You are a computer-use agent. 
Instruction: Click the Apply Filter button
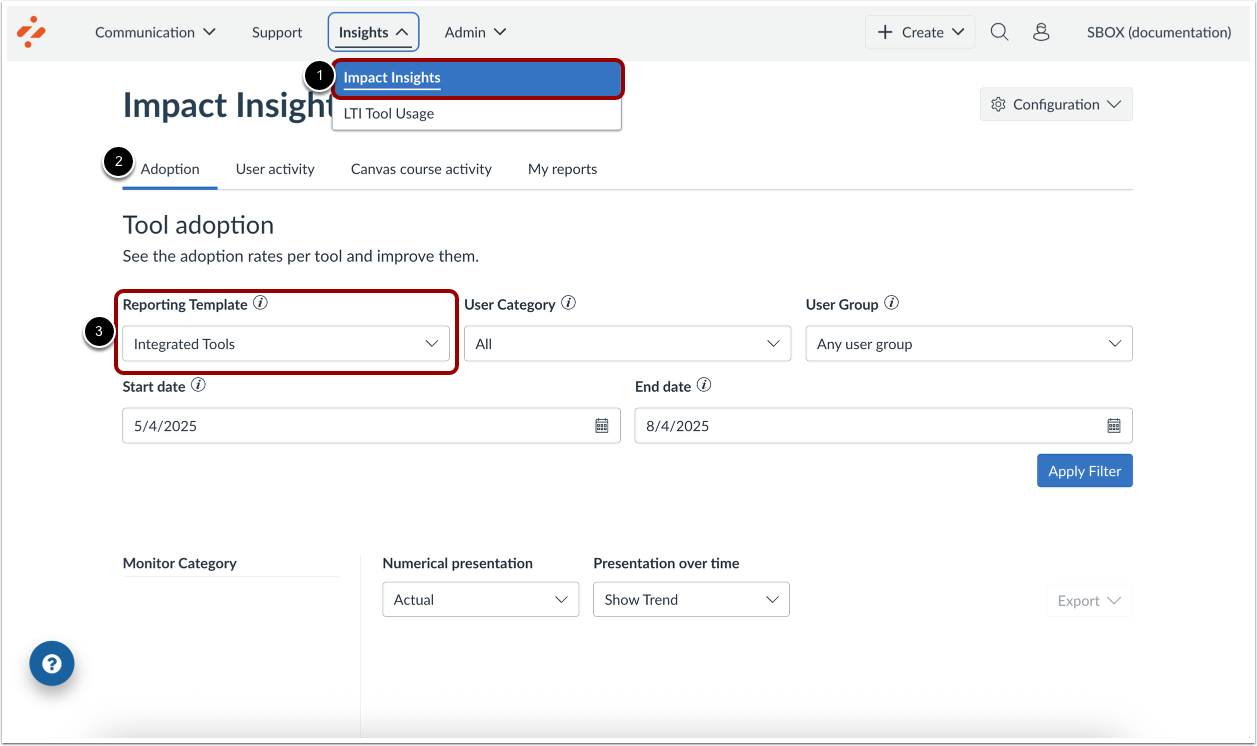pos(1084,470)
